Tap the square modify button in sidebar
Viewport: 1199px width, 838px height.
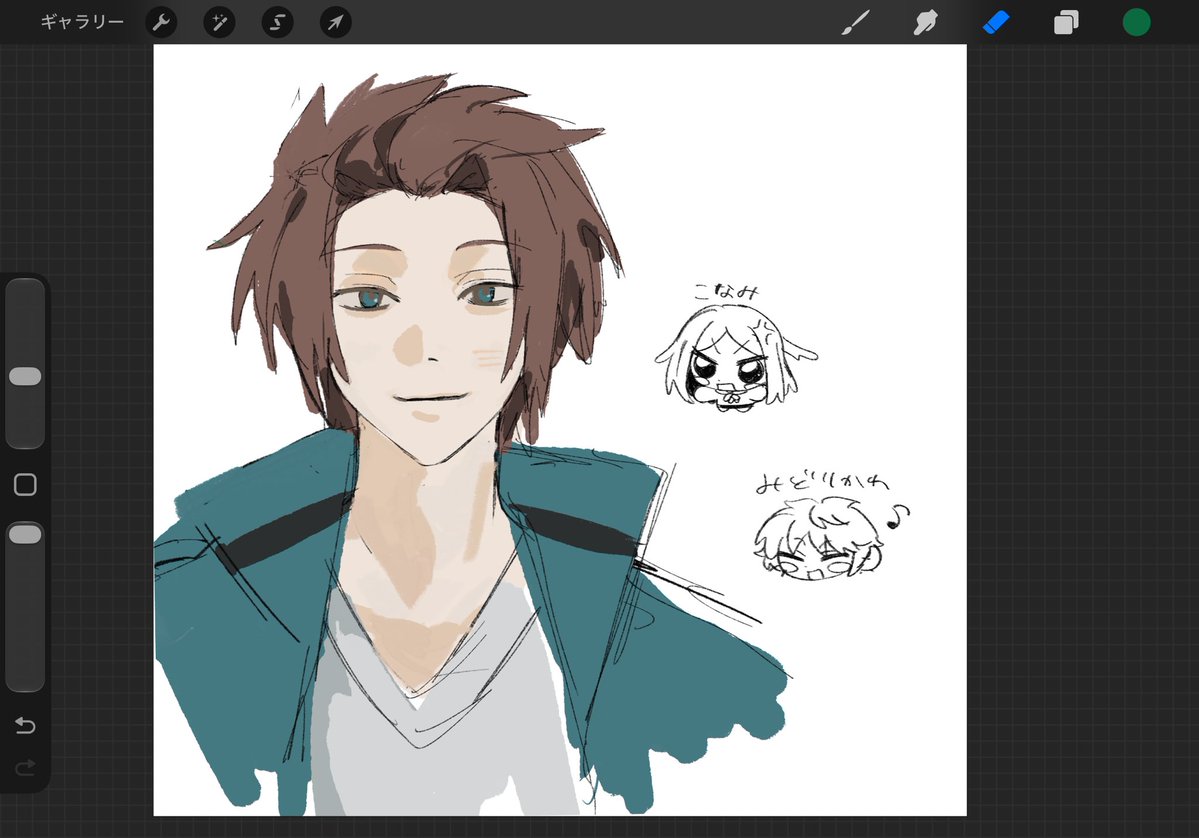coord(25,485)
